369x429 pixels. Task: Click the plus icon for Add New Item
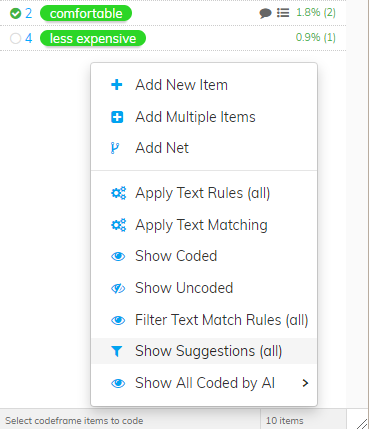pos(117,85)
